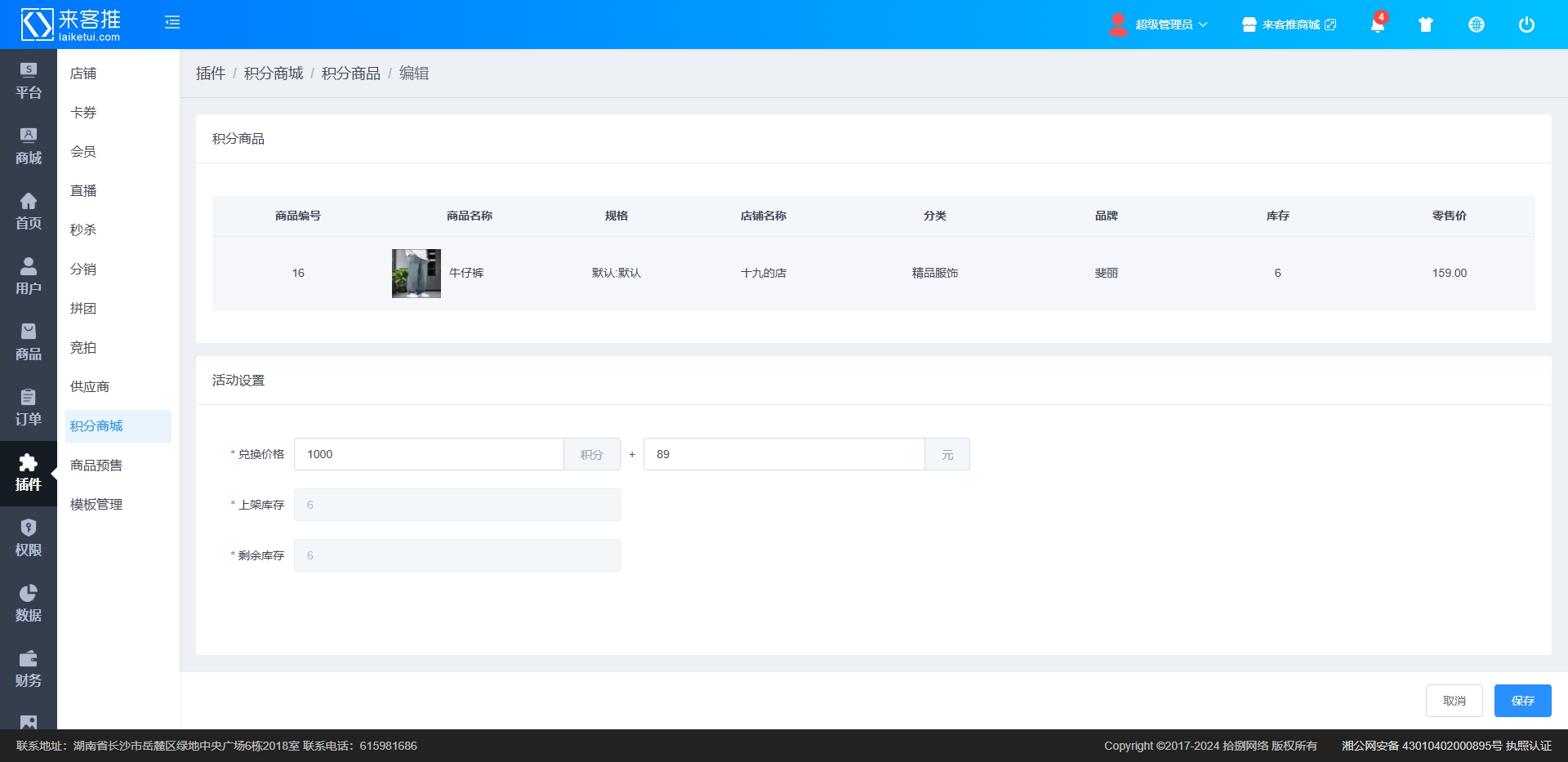
Task: Open the 财务 wallet icon section
Action: pos(29,670)
